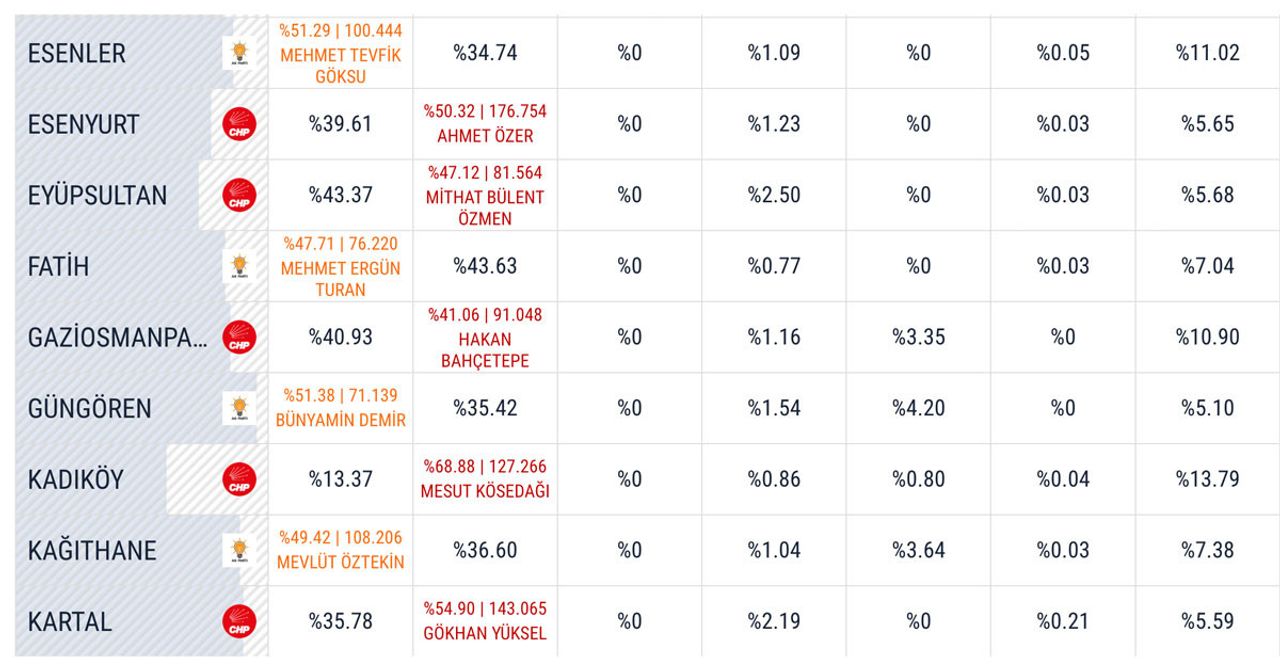Select the GAZİOSMANPA... district label
The image size is (1280, 670).
tap(118, 337)
